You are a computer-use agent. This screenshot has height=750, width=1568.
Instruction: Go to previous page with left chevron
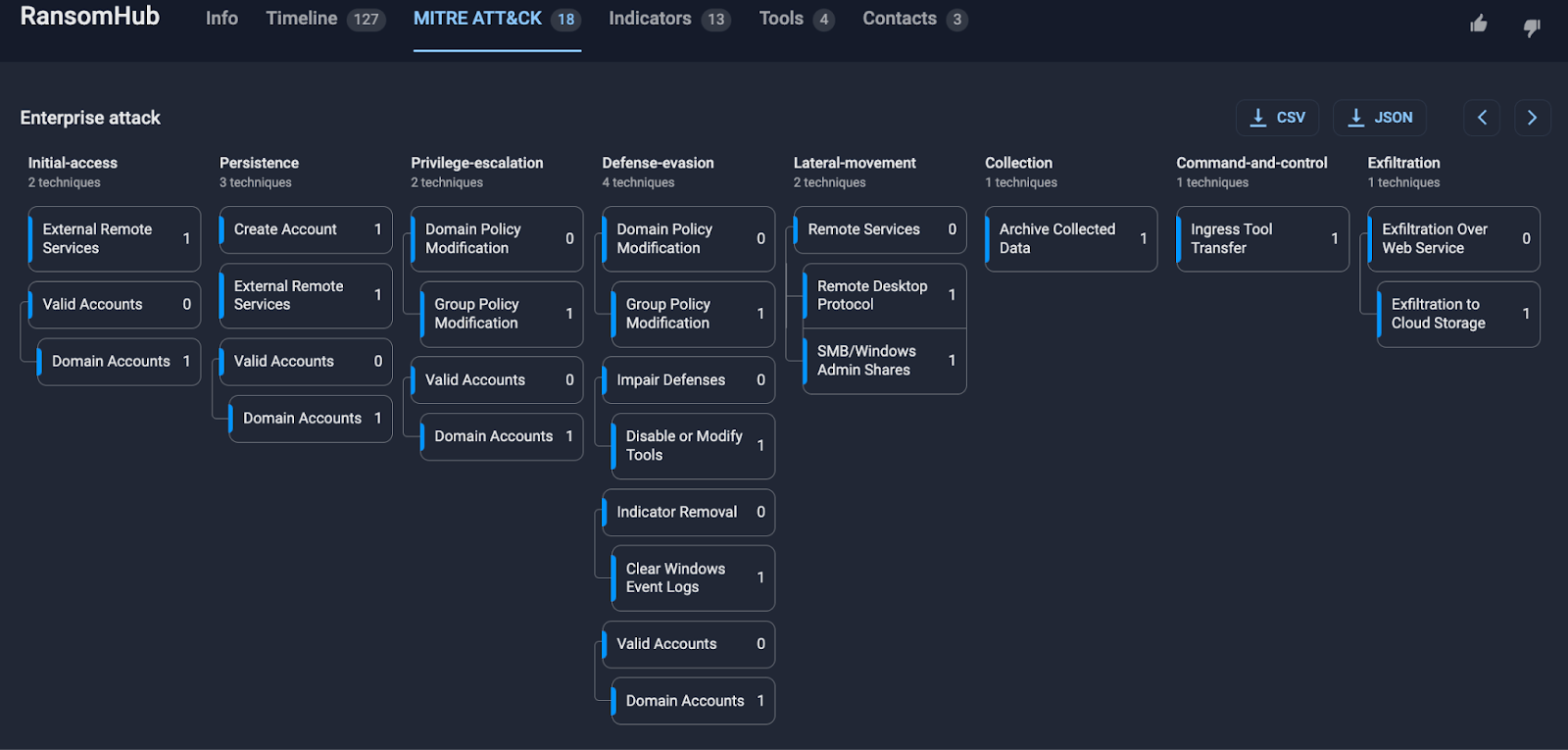[x=1482, y=118]
